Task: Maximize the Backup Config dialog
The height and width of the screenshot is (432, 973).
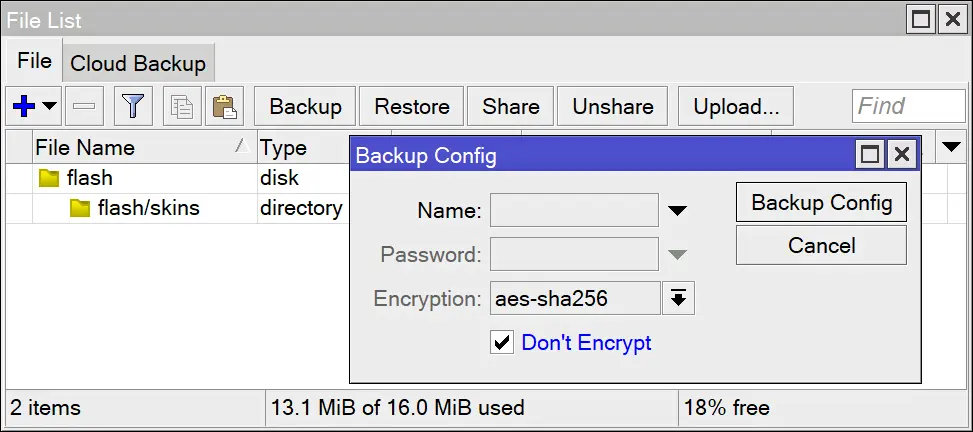Action: coord(870,155)
